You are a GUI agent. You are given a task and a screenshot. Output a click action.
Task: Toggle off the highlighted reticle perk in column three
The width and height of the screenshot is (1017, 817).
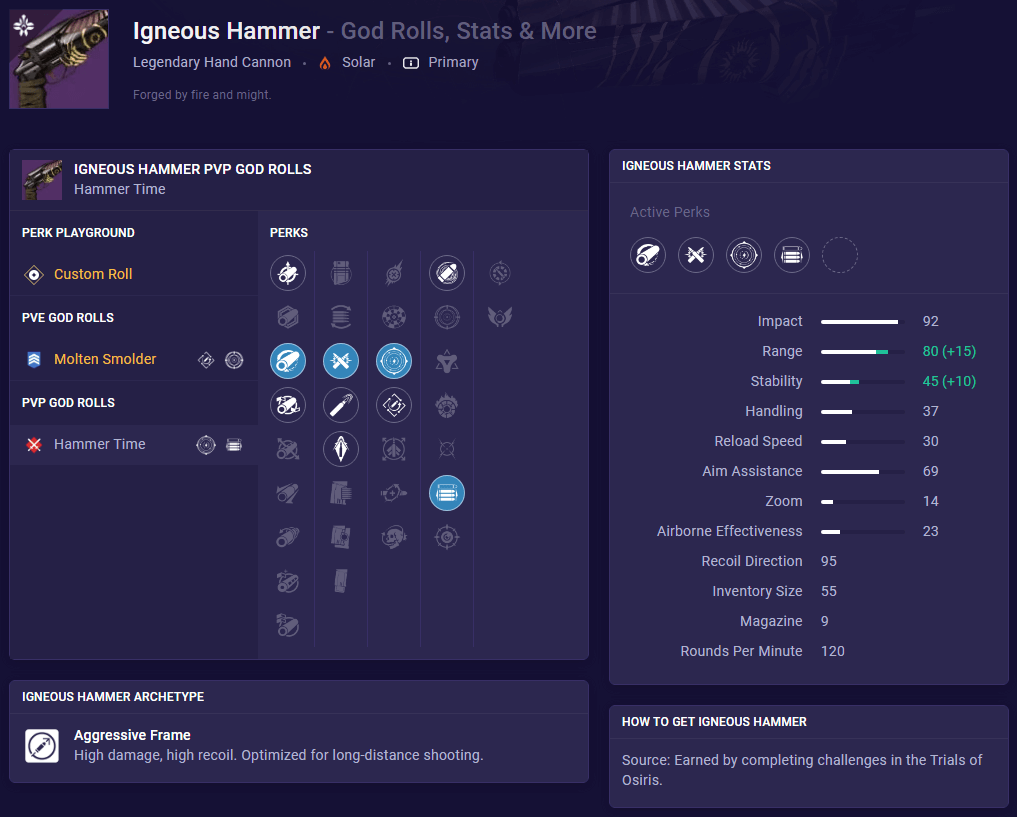click(394, 361)
